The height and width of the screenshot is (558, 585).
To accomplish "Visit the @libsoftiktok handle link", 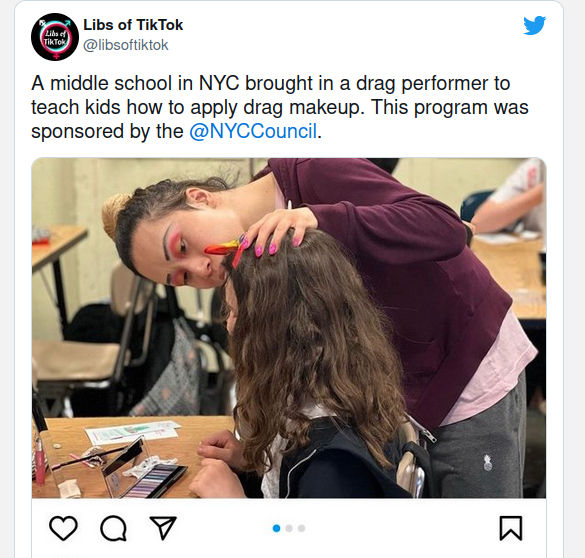I will point(126,45).
